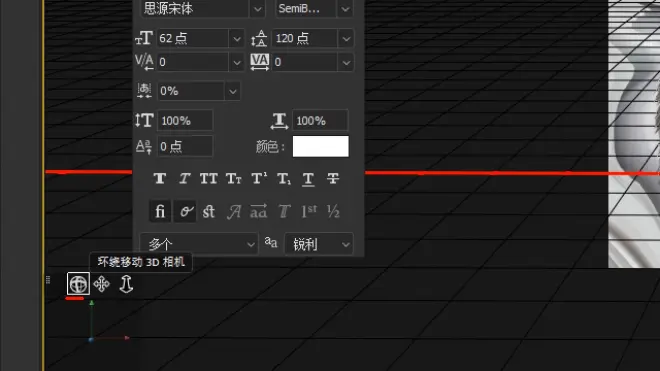Apply Underline to text
Viewport: 660px width, 371px height.
308,179
